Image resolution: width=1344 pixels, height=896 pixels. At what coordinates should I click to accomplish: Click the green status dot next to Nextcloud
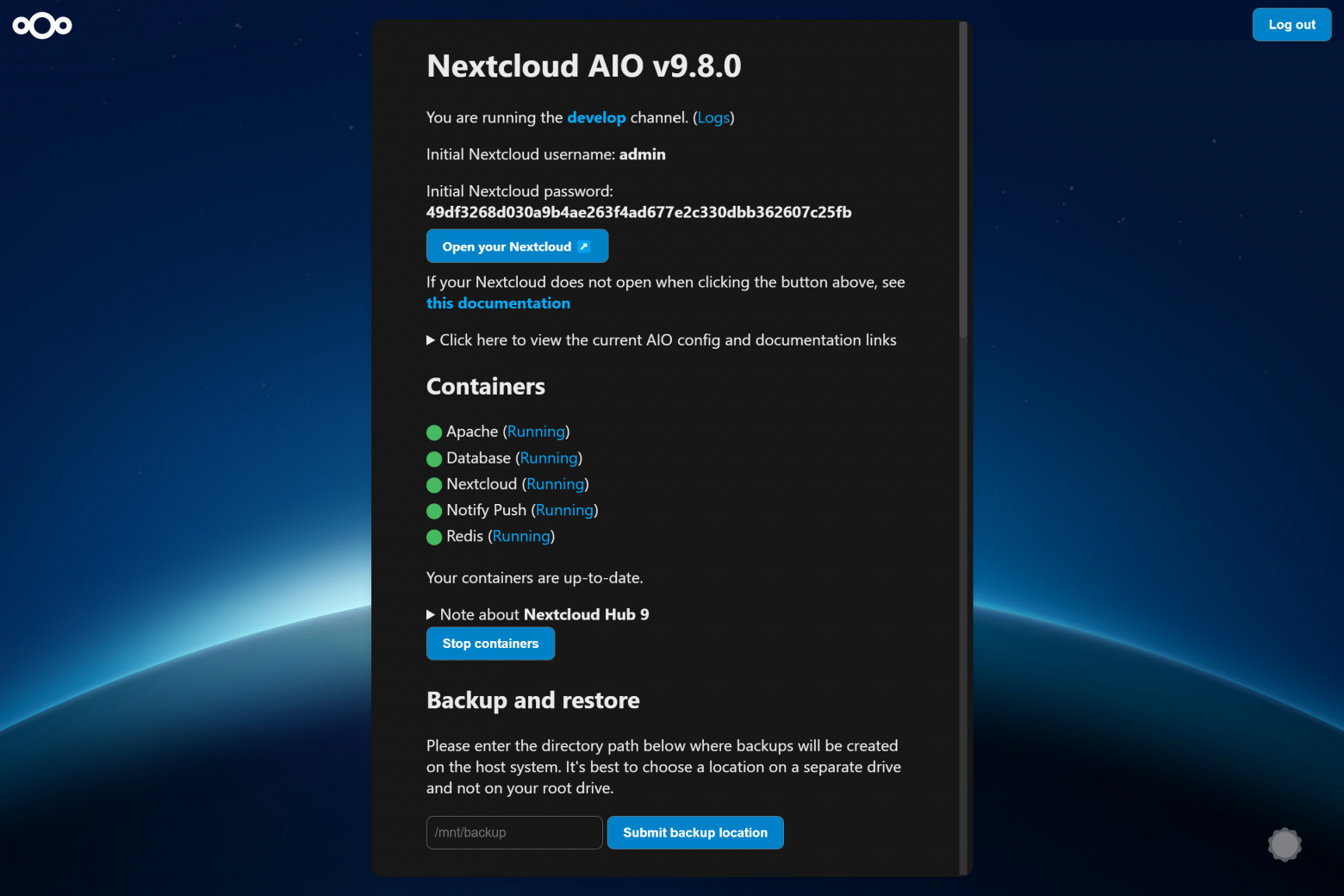pyautogui.click(x=433, y=484)
